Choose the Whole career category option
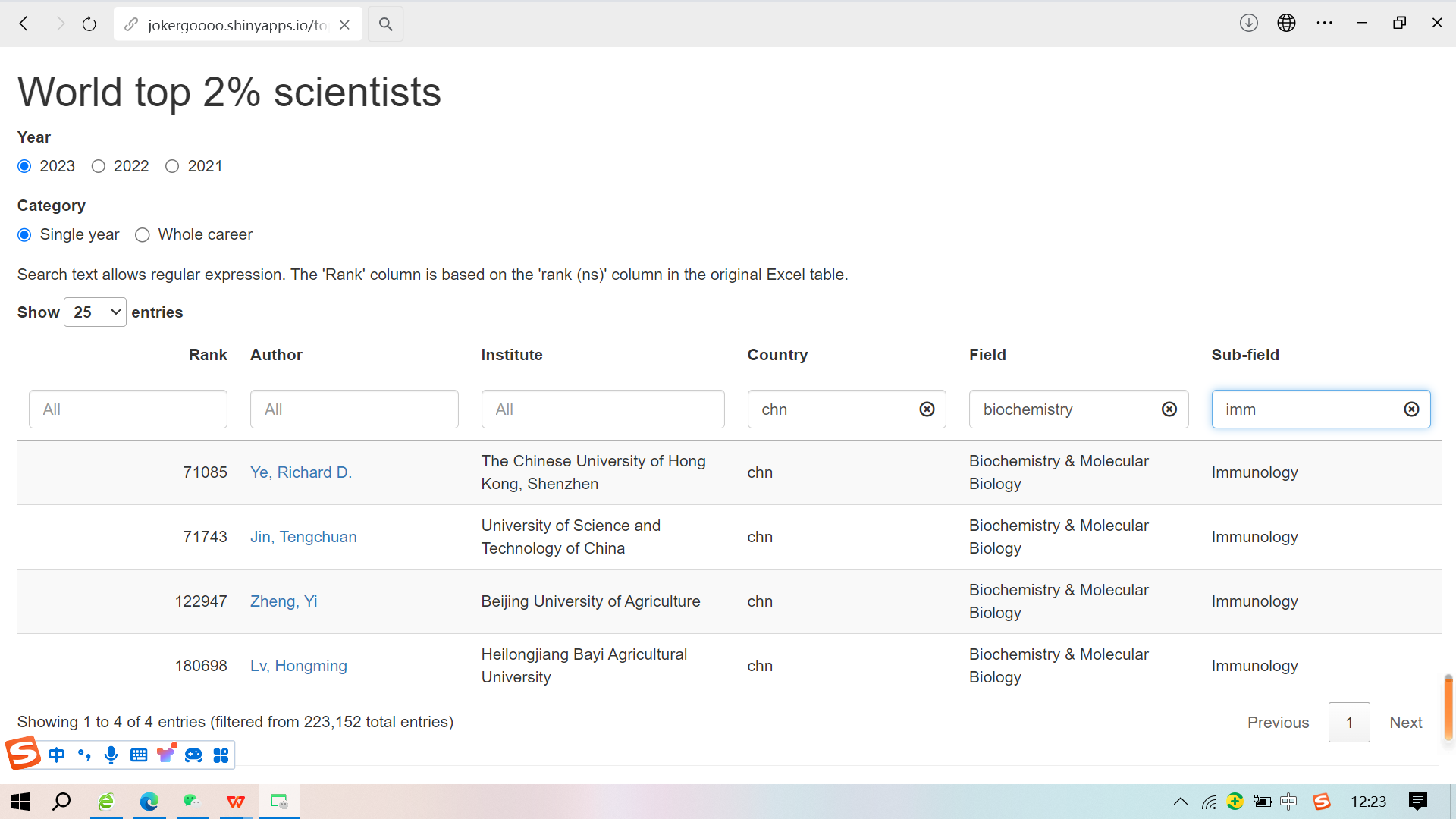 click(143, 235)
